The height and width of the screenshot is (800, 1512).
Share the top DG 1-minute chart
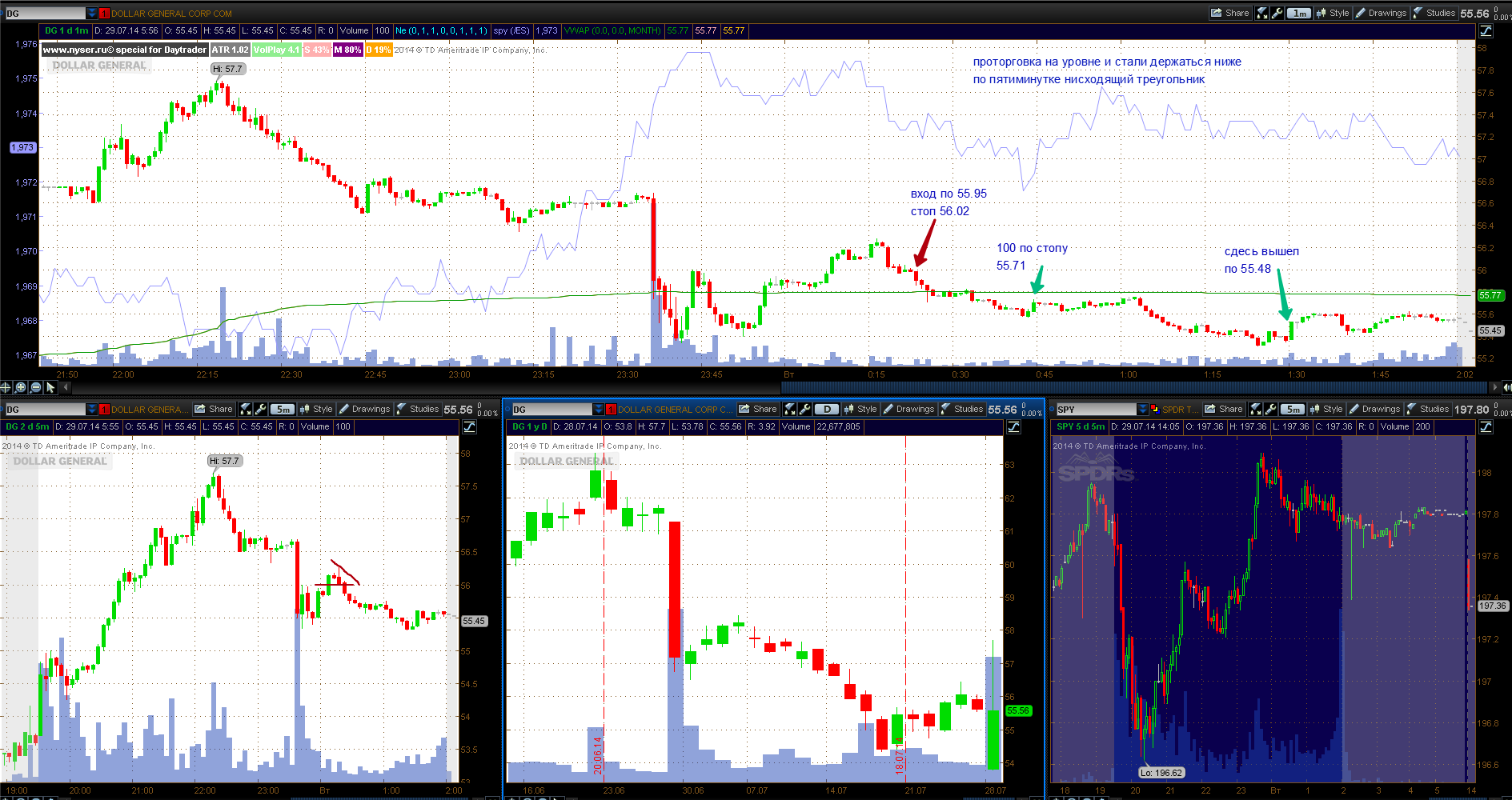point(1230,13)
